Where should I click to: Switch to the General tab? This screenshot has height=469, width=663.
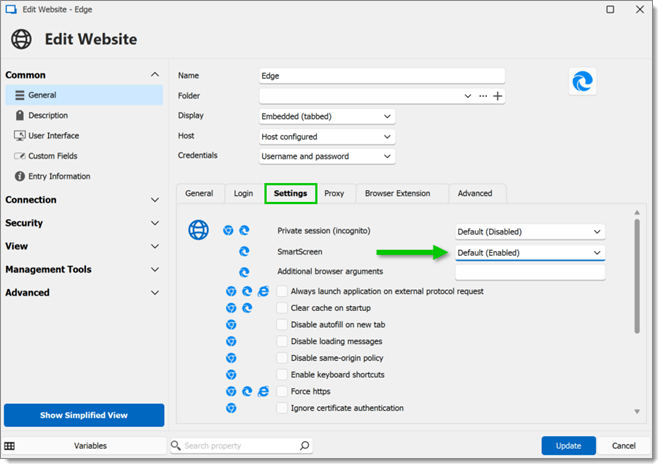point(199,193)
